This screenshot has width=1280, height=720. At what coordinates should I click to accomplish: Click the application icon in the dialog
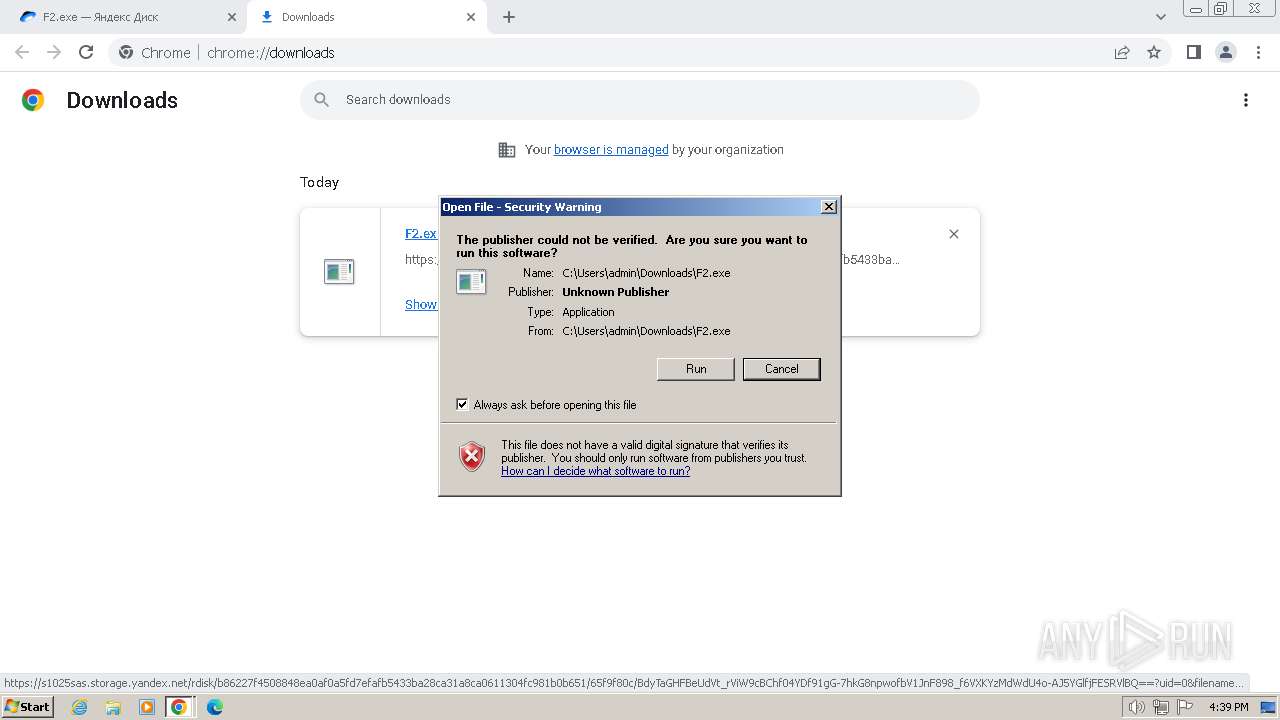[471, 282]
